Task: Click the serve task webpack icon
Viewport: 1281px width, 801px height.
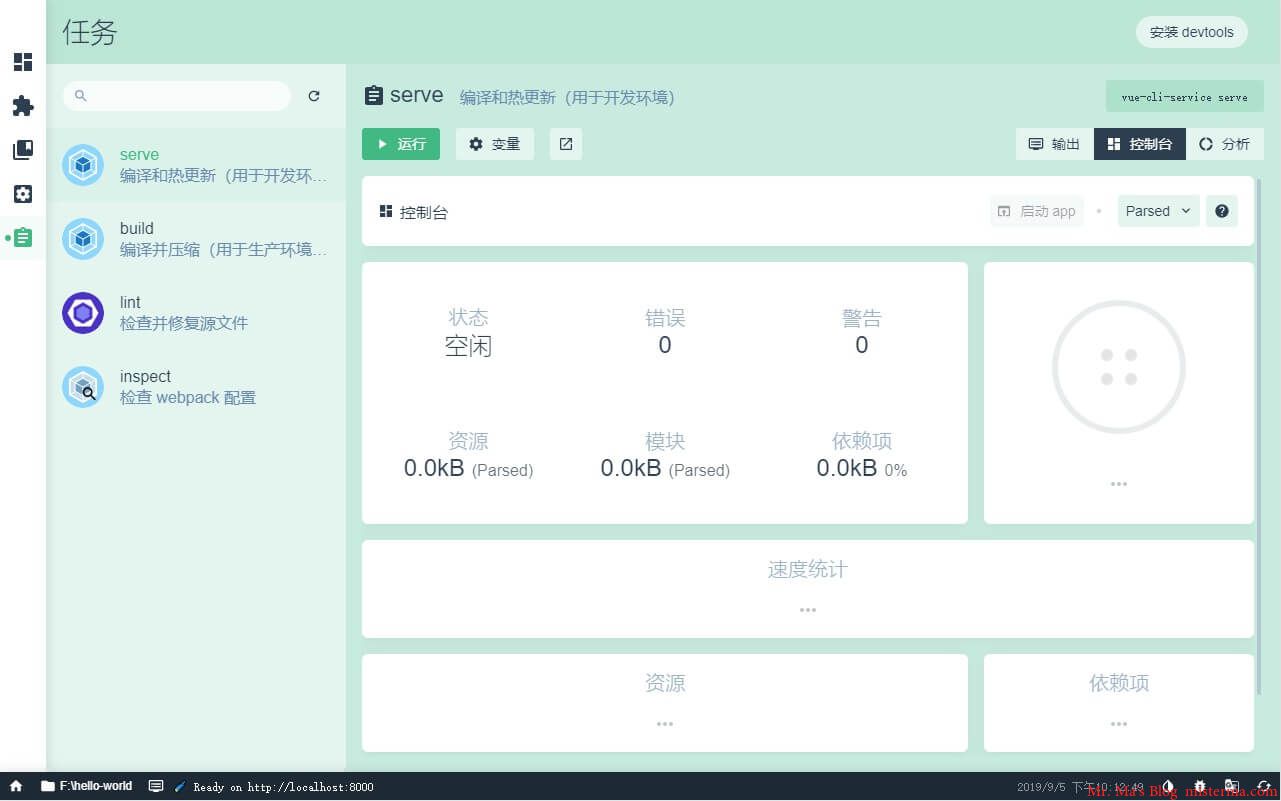Action: [83, 165]
